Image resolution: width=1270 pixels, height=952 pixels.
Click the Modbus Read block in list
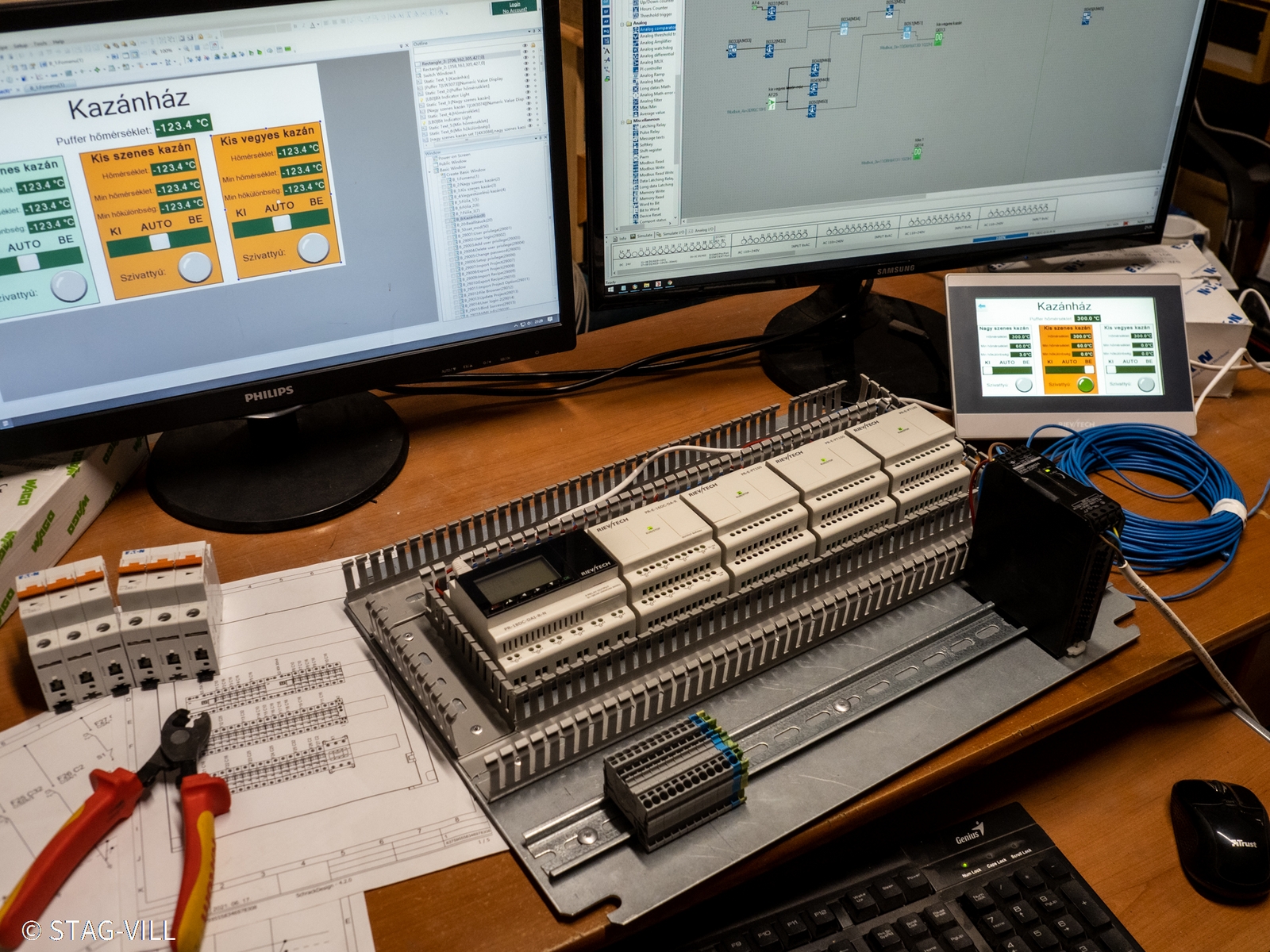pos(652,163)
